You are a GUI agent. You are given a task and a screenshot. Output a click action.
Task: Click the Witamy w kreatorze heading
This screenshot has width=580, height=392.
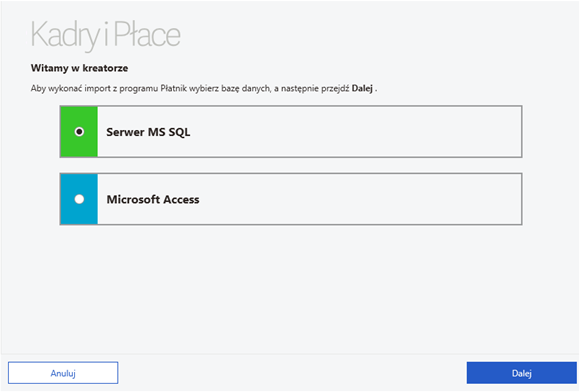pos(80,68)
